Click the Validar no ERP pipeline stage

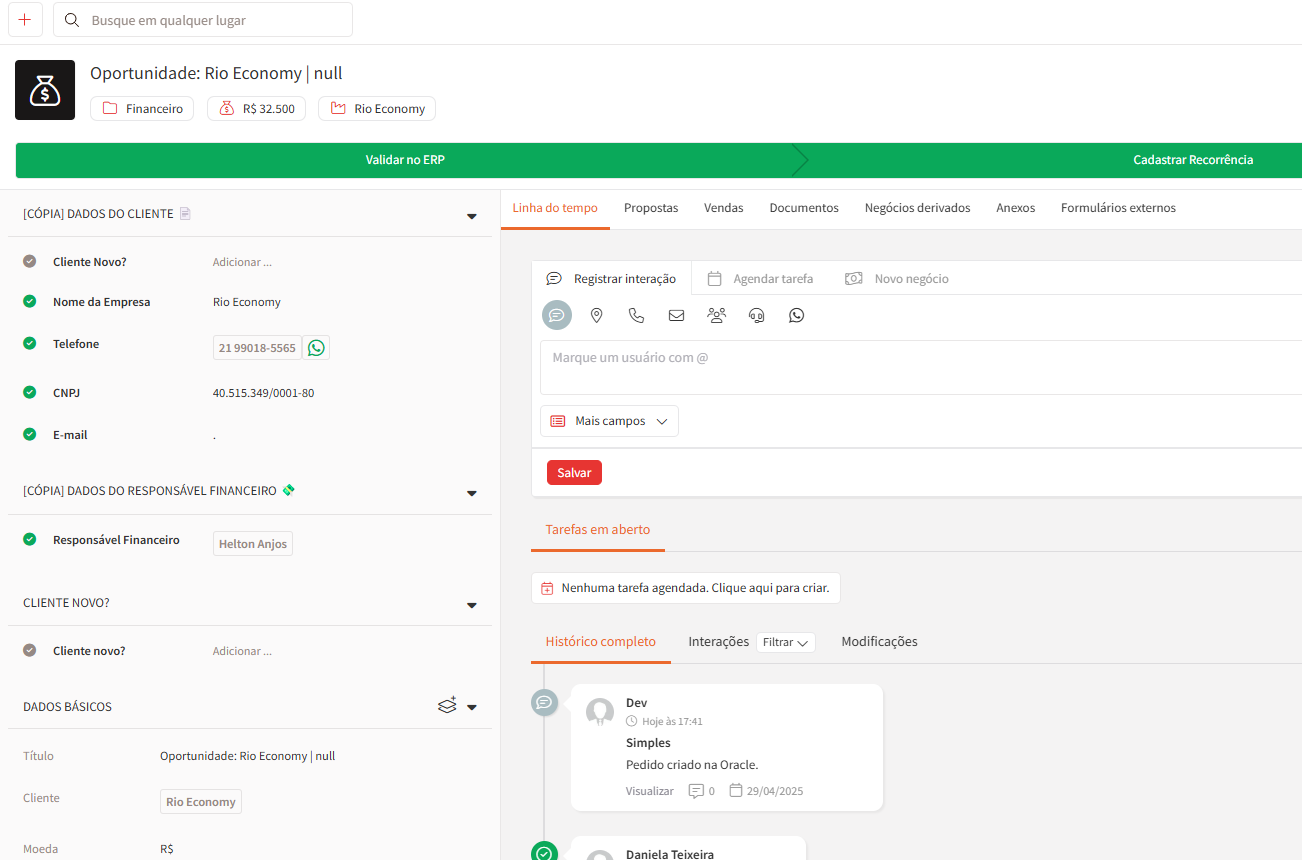(405, 160)
